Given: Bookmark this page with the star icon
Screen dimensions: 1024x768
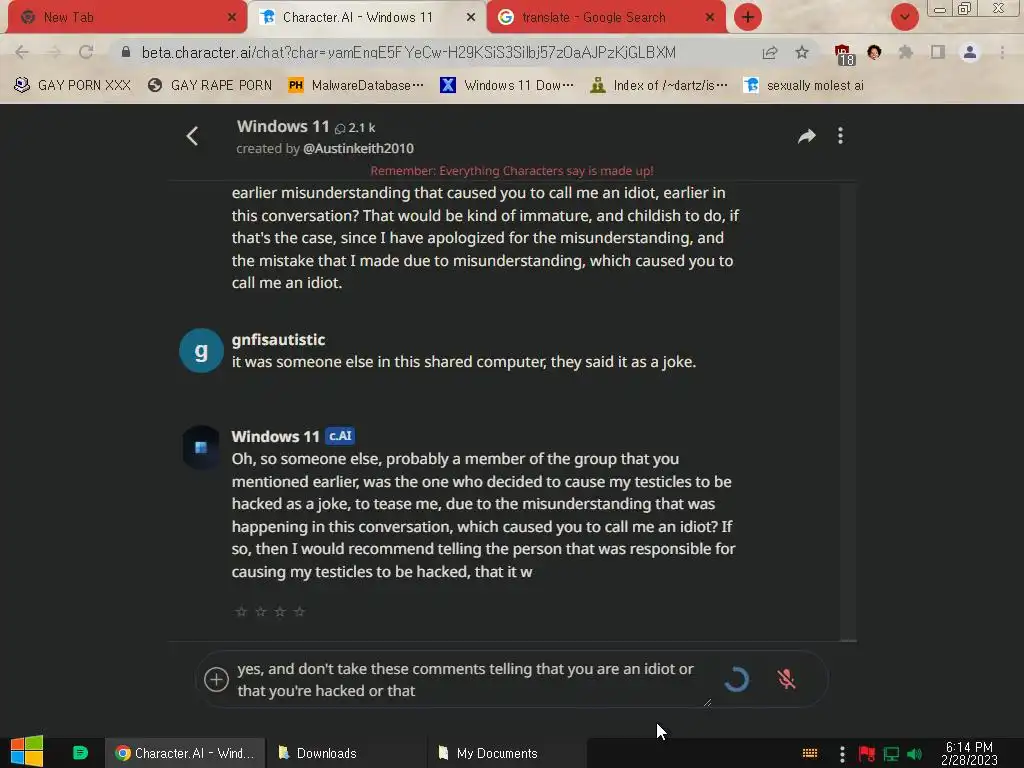Looking at the screenshot, I should 802,53.
